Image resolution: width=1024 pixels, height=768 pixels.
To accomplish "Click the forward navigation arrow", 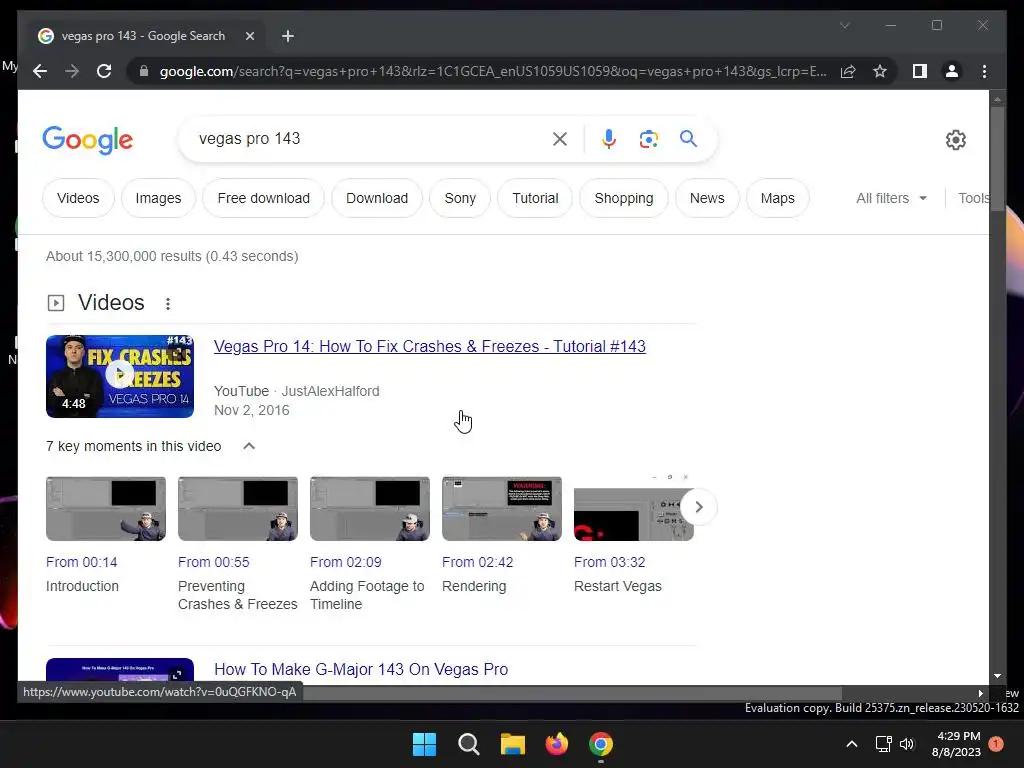I will click(72, 71).
